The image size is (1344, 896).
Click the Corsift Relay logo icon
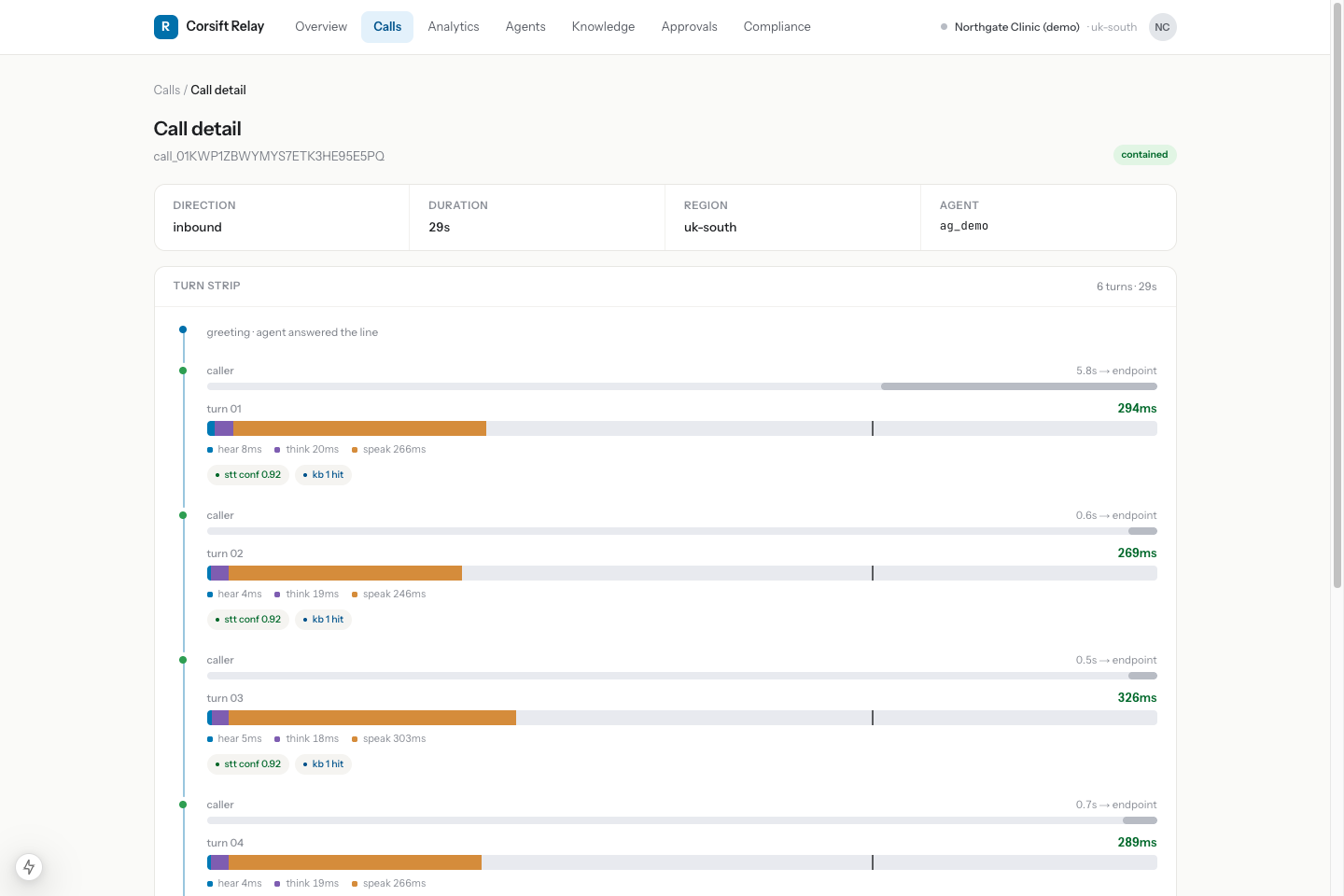point(165,27)
